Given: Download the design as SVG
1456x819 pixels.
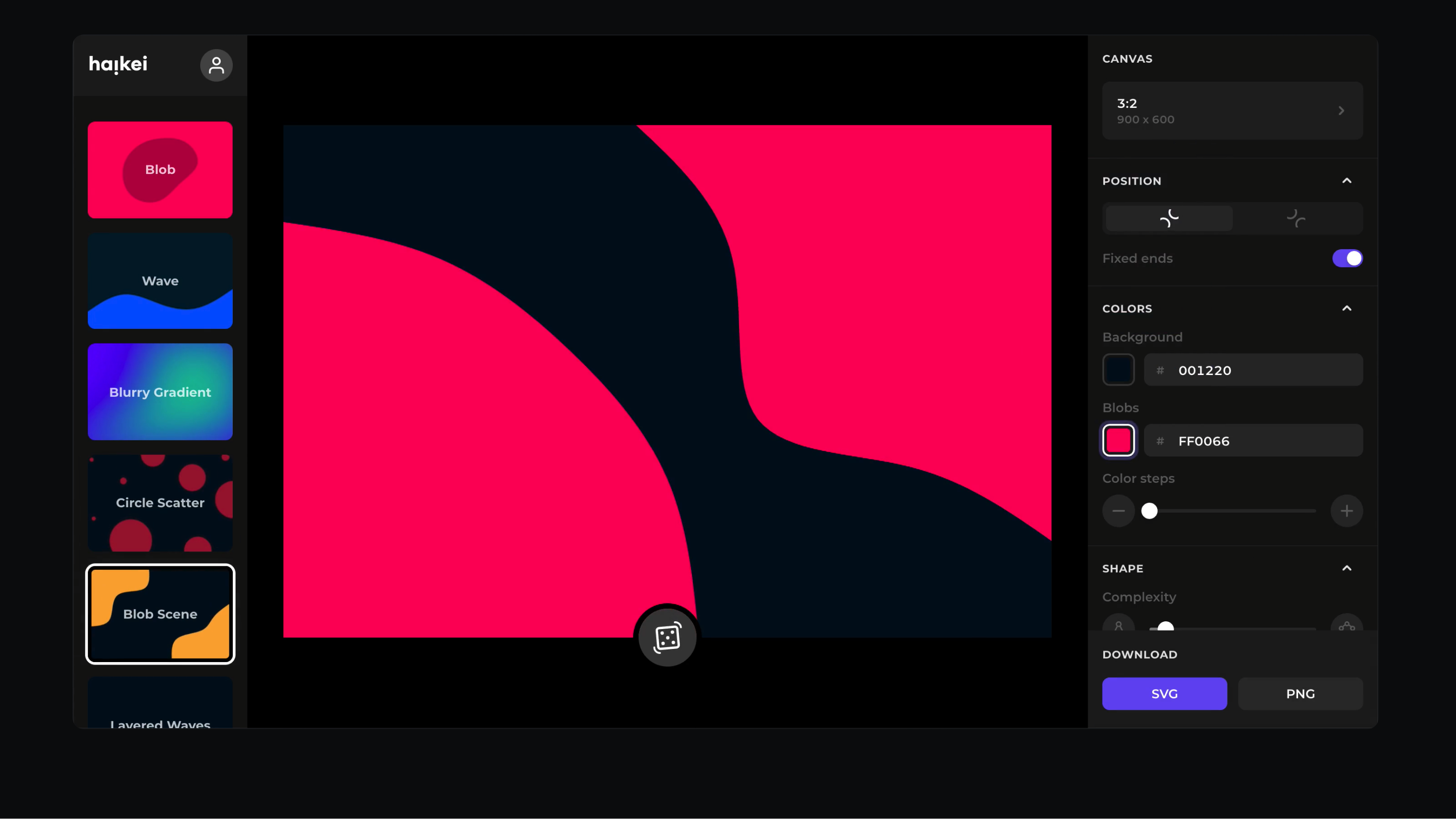Looking at the screenshot, I should point(1164,694).
